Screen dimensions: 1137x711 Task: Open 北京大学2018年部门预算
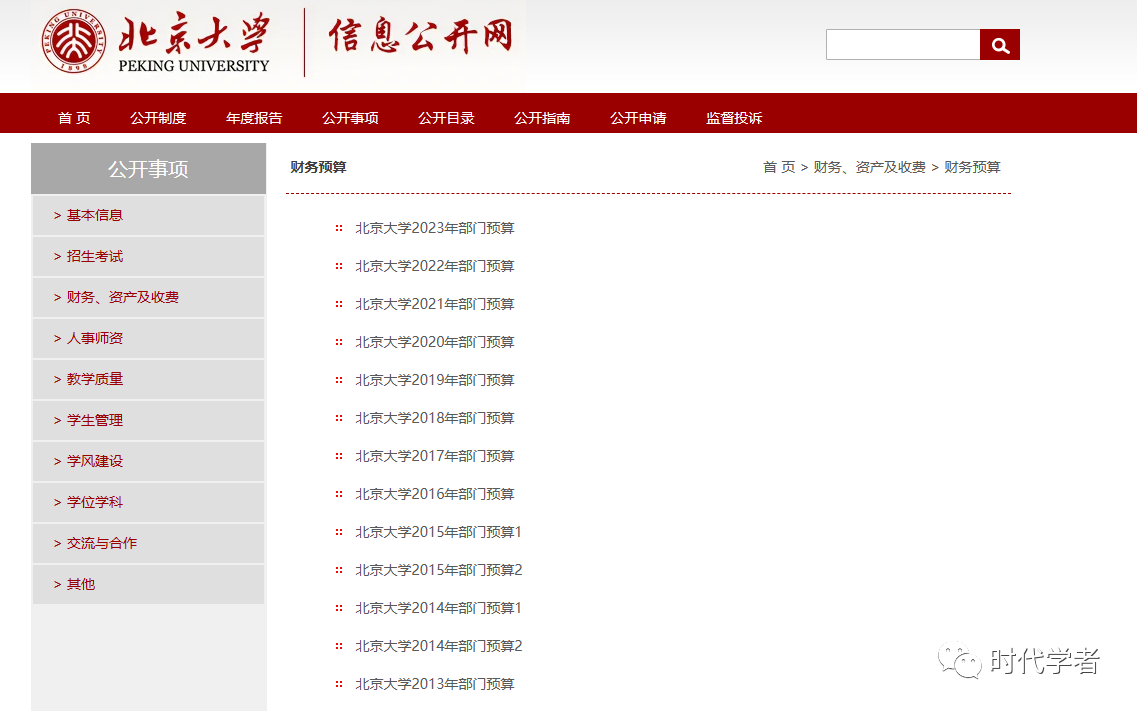point(434,418)
